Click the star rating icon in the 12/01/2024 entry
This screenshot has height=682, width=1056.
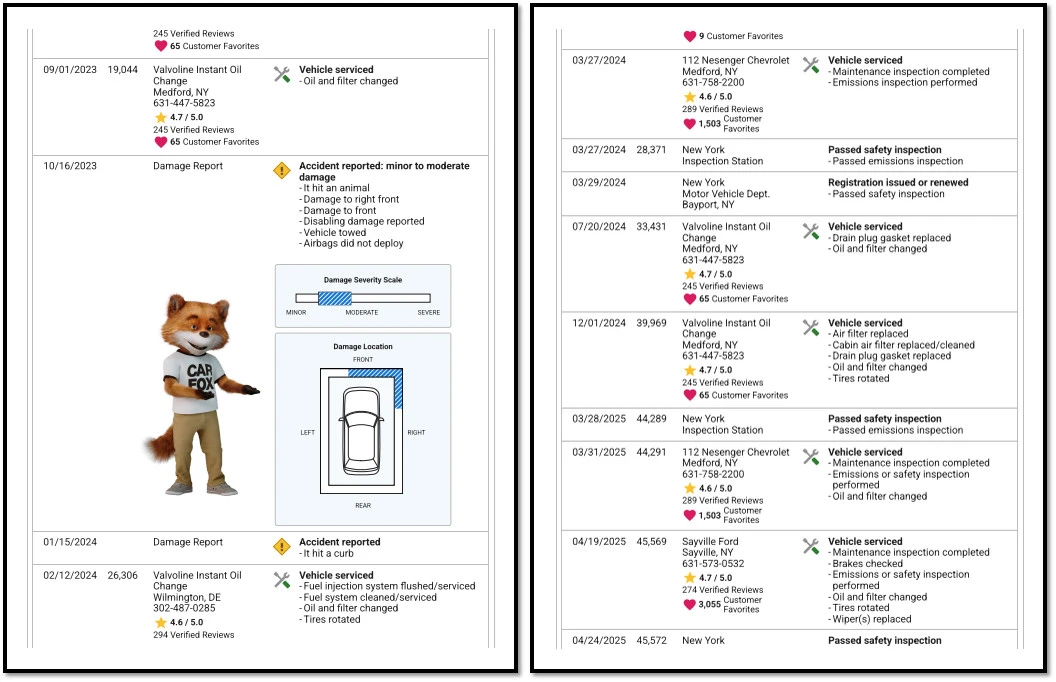tap(690, 370)
